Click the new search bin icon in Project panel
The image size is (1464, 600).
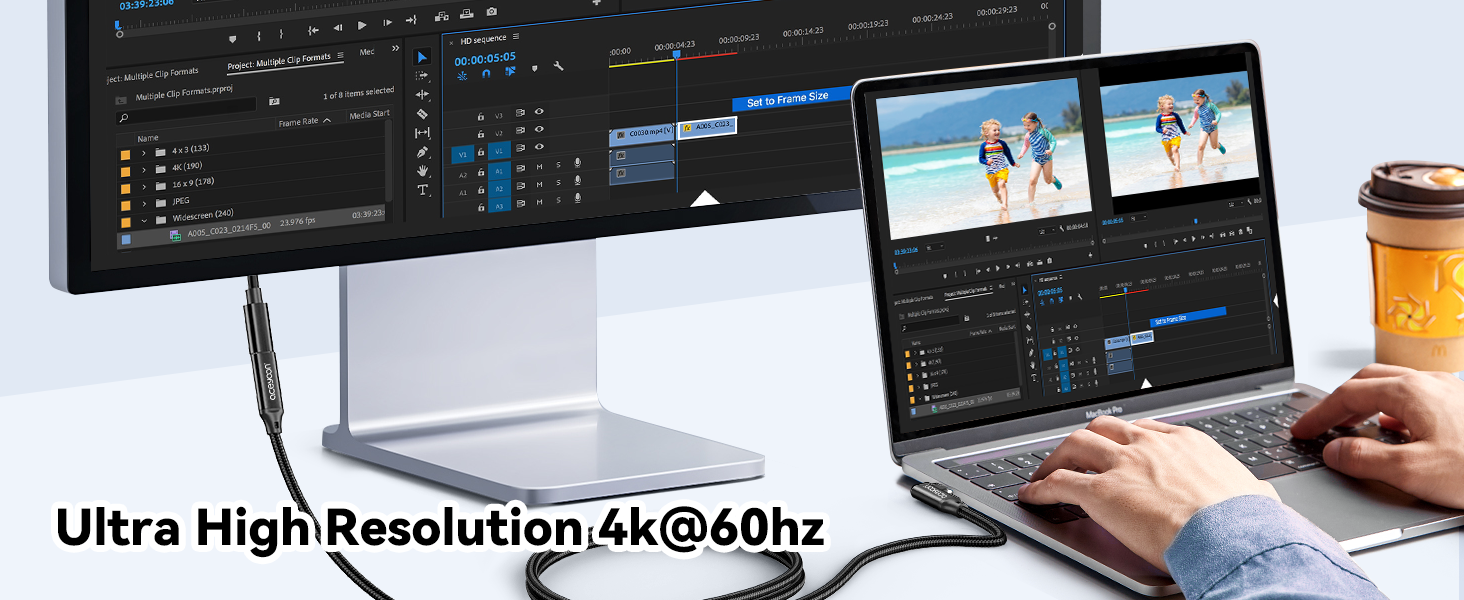(274, 101)
